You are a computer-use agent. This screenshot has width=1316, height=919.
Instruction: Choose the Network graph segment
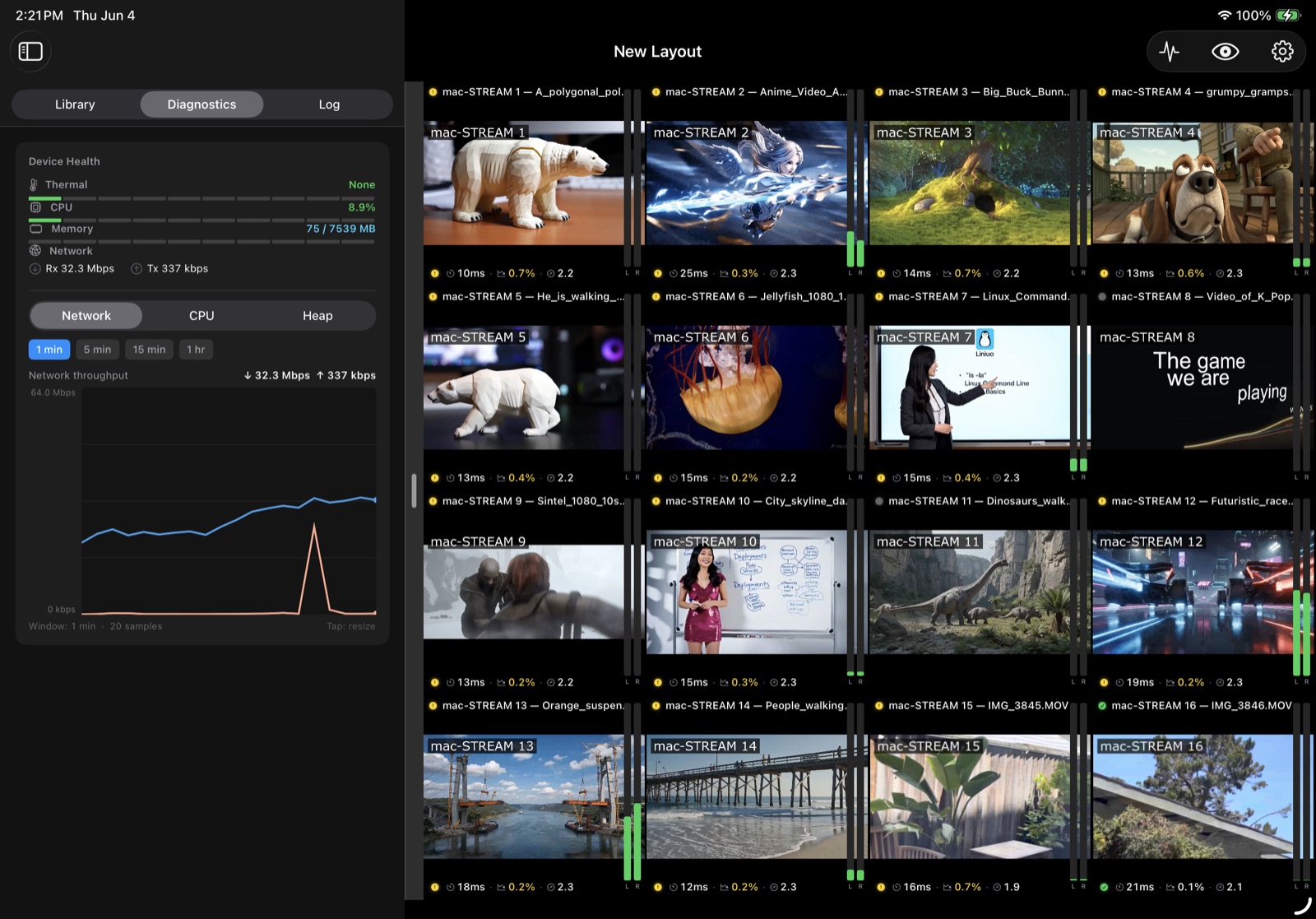[x=86, y=316]
